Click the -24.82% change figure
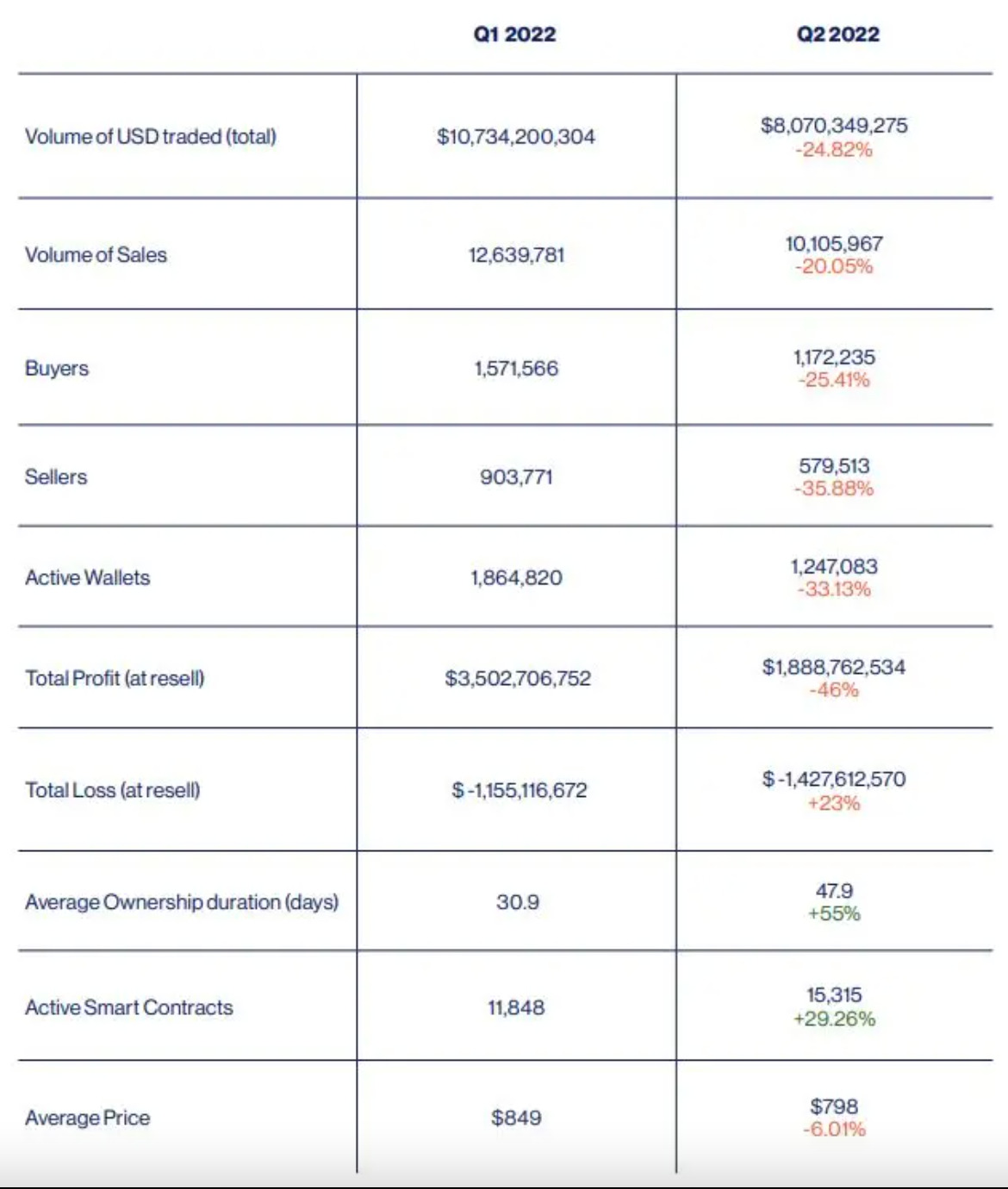 834,150
